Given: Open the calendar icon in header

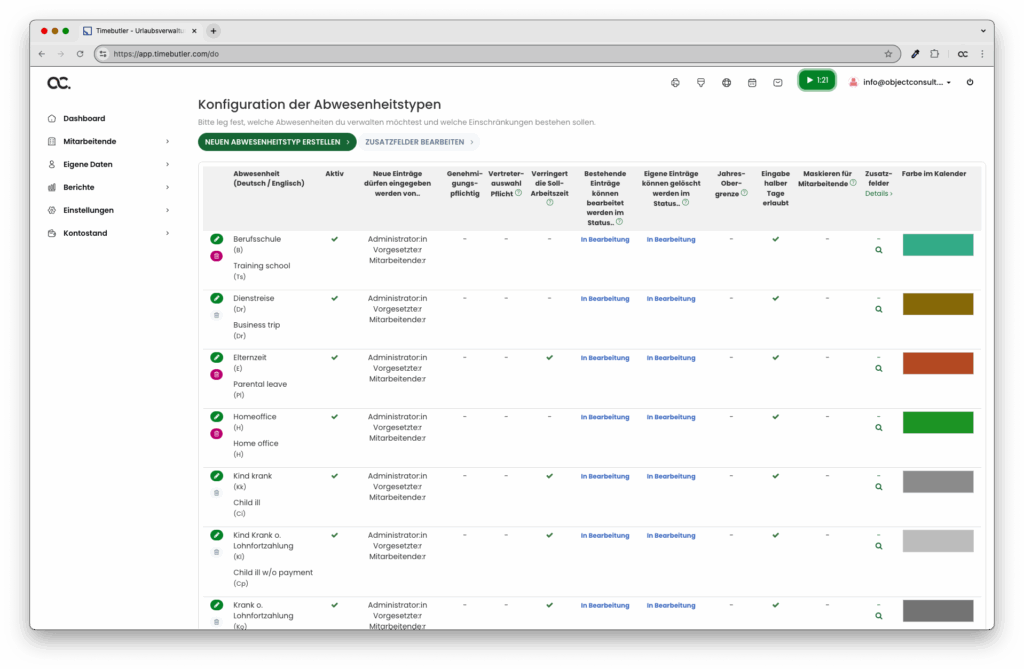Looking at the screenshot, I should point(752,82).
